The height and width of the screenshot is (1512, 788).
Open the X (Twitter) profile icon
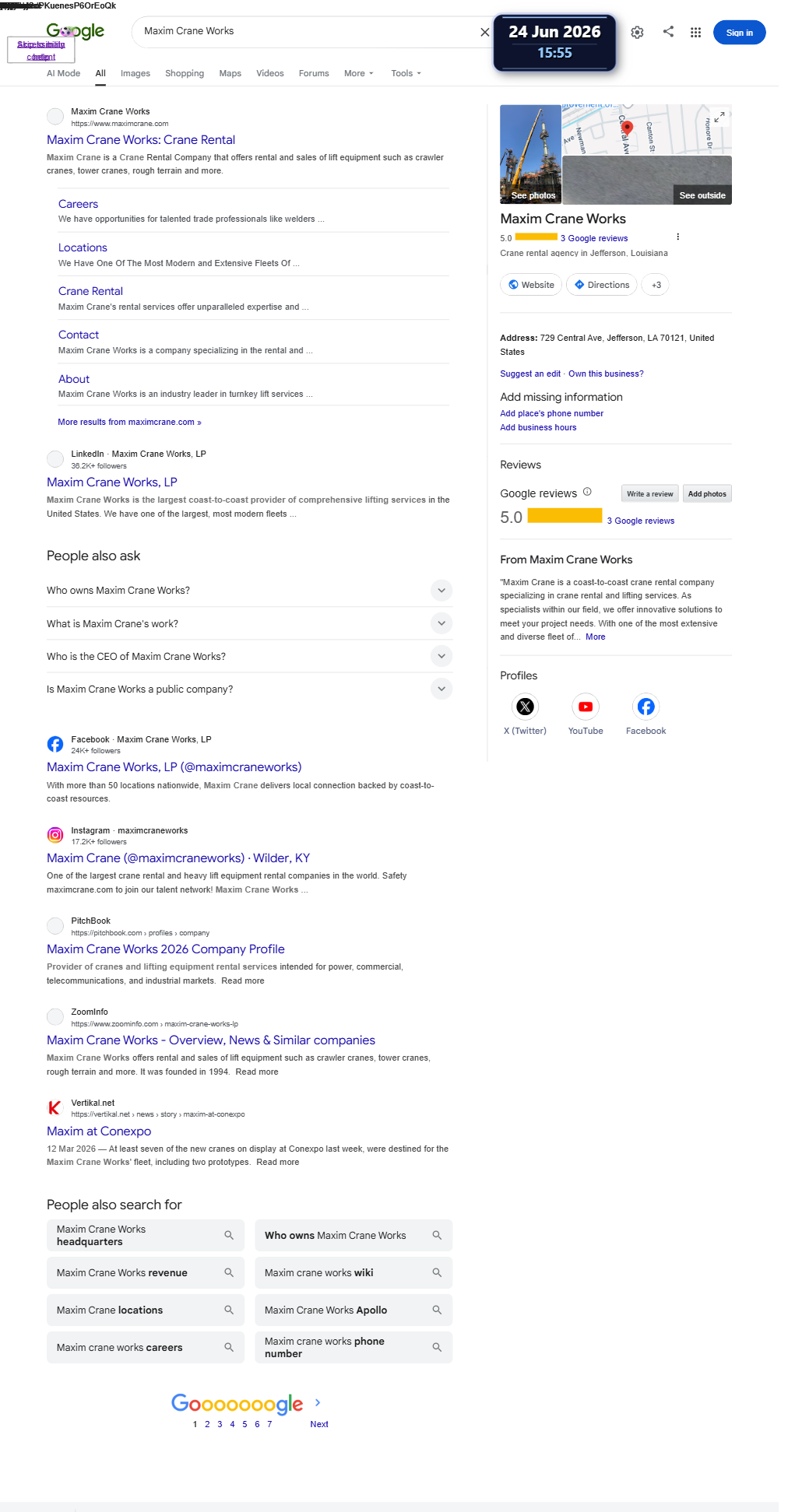[x=526, y=707]
